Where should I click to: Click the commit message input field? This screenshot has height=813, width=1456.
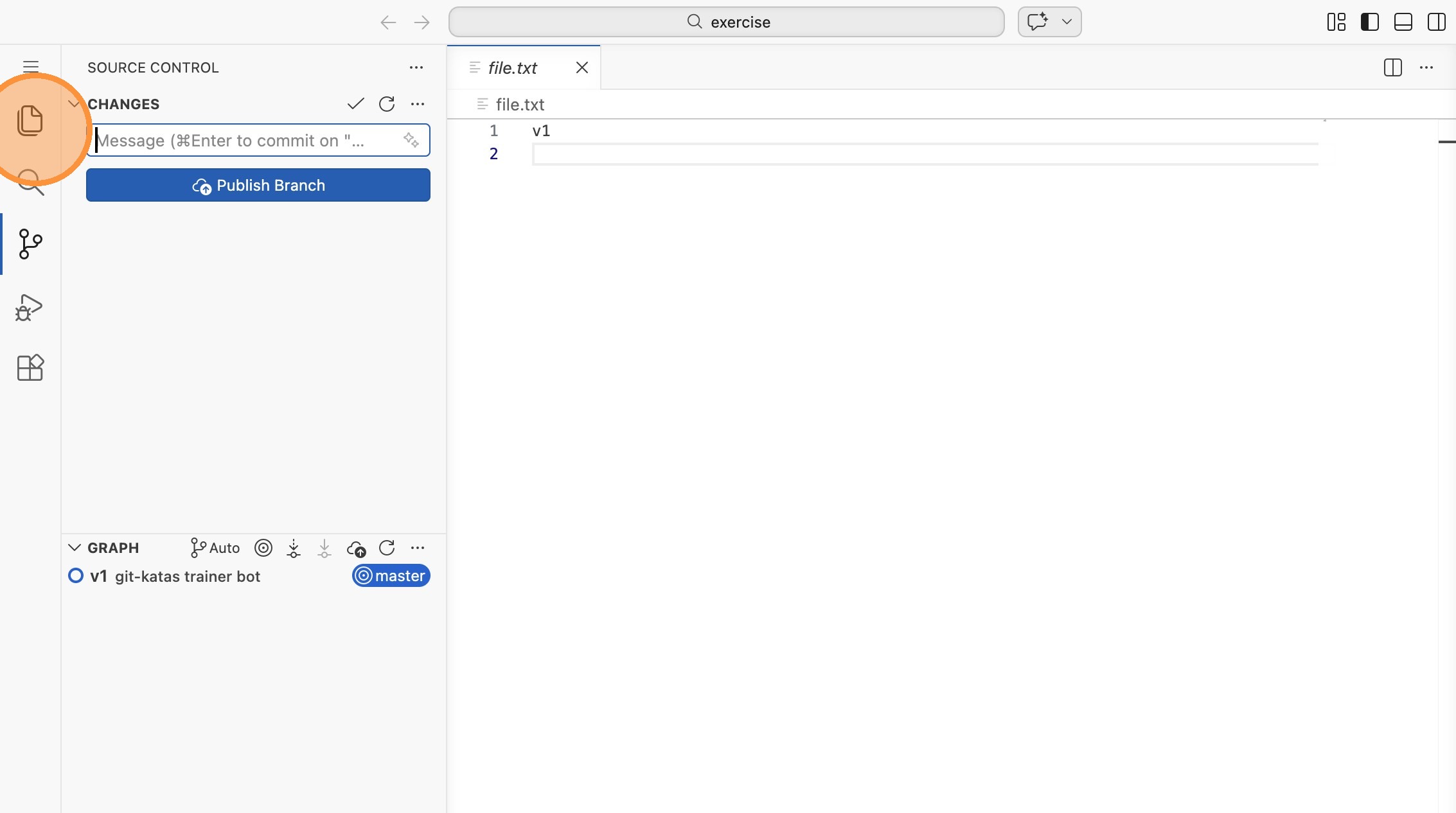(x=244, y=140)
